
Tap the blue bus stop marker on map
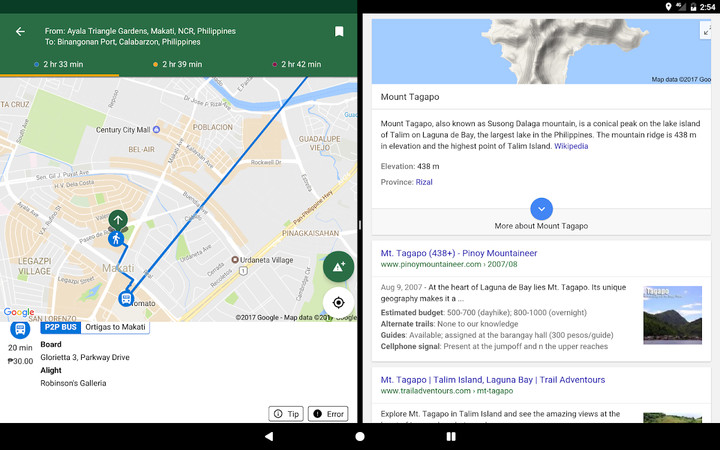[x=126, y=298]
